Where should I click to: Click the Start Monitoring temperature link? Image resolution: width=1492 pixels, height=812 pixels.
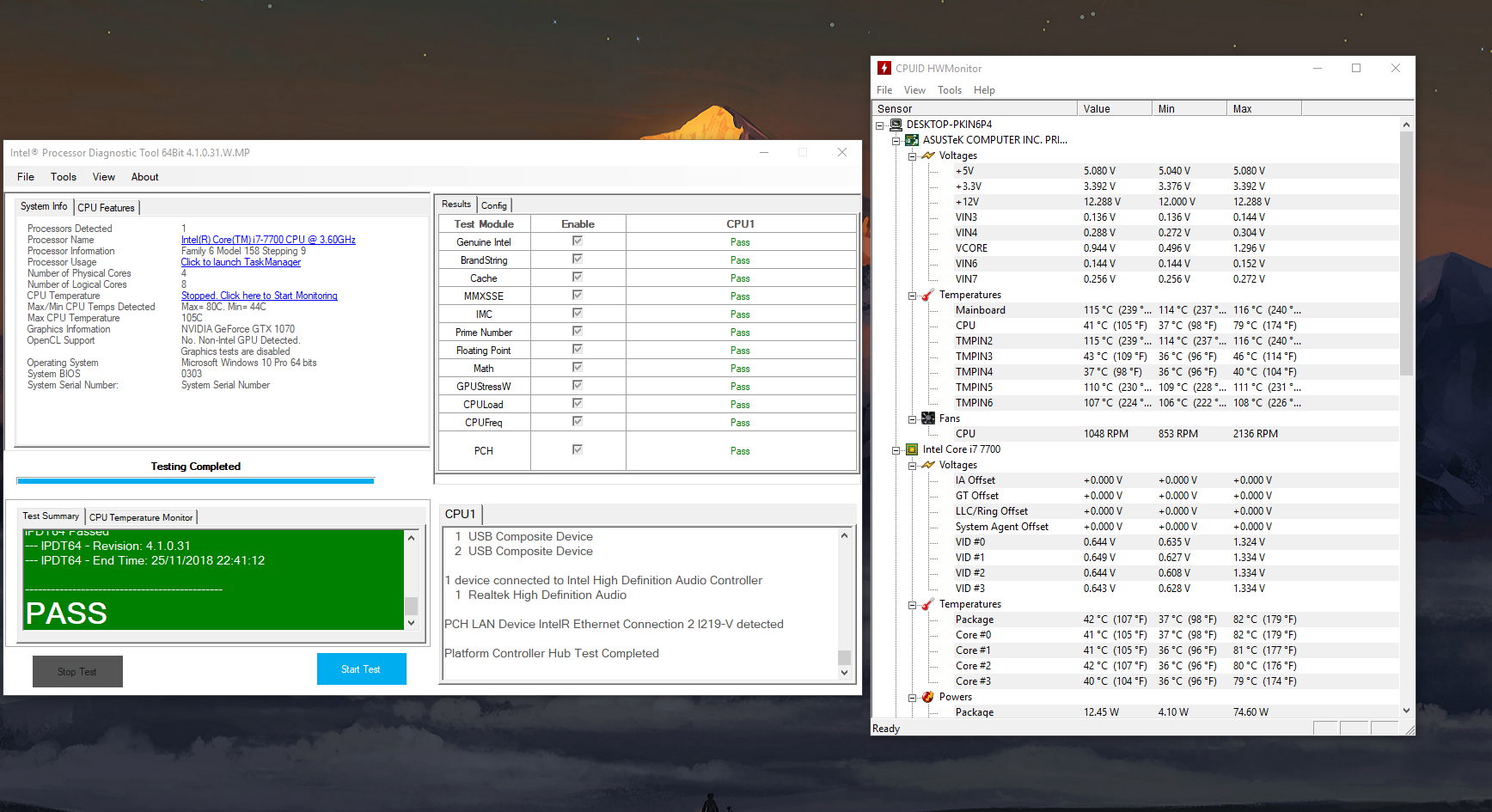pos(260,296)
